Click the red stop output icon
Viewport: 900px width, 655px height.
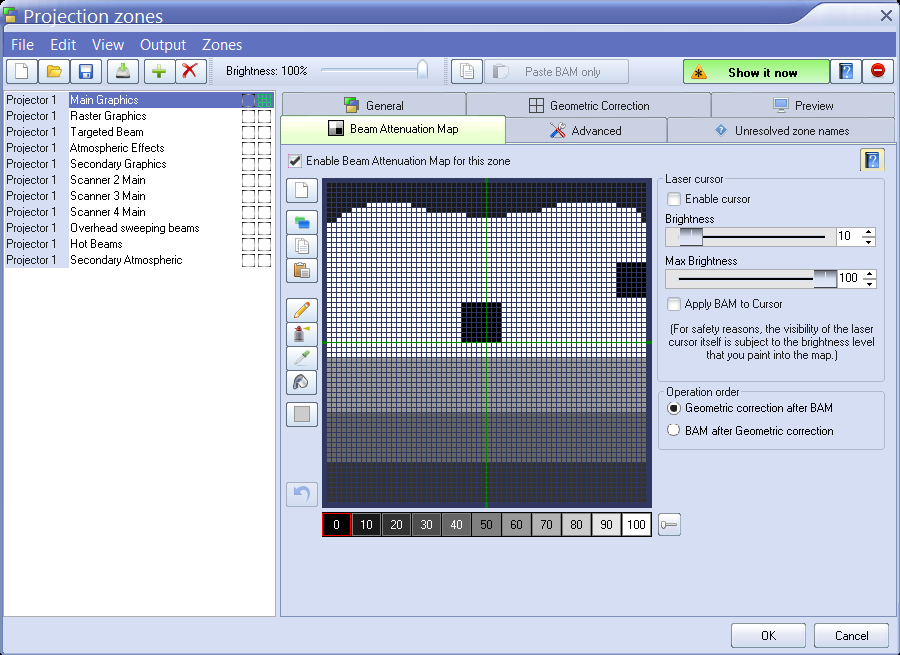877,72
